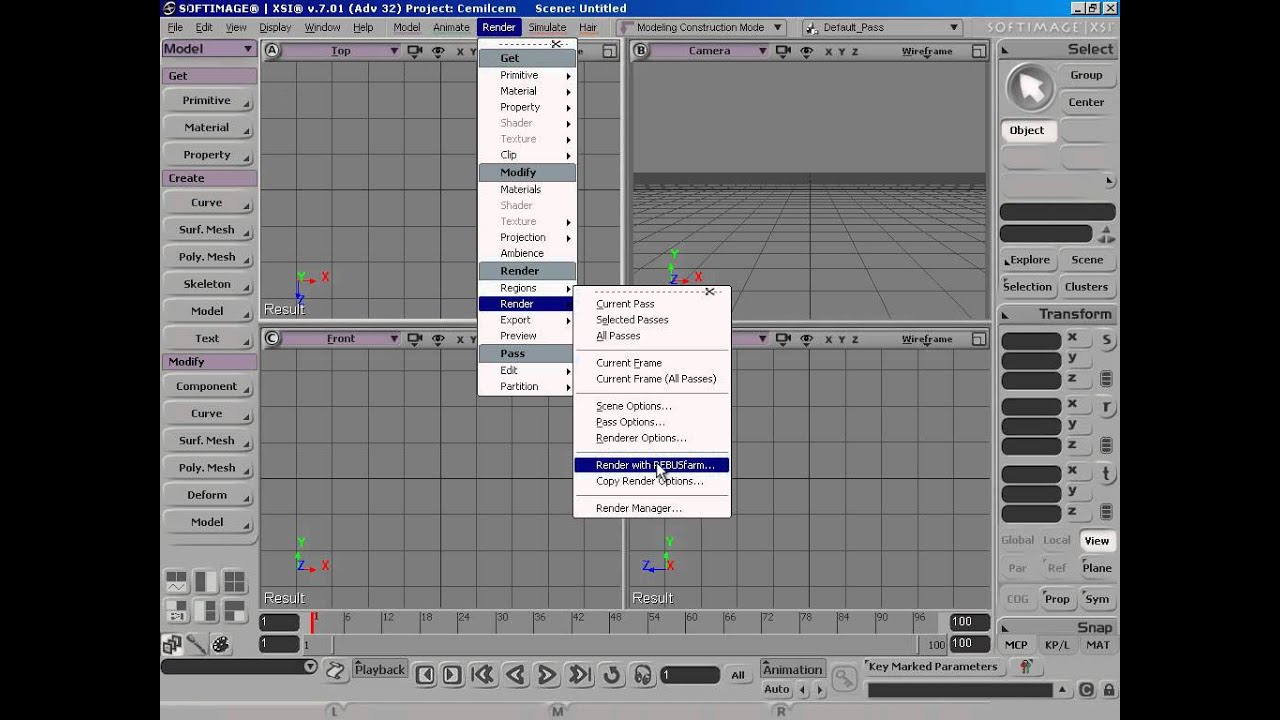This screenshot has width=1280, height=720.
Task: Click the tear-off scissors on Render submenu
Action: 709,291
